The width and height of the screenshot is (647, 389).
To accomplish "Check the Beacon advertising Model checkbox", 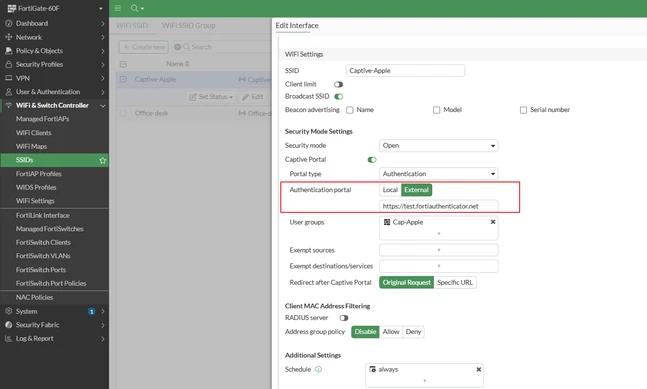I will [437, 110].
